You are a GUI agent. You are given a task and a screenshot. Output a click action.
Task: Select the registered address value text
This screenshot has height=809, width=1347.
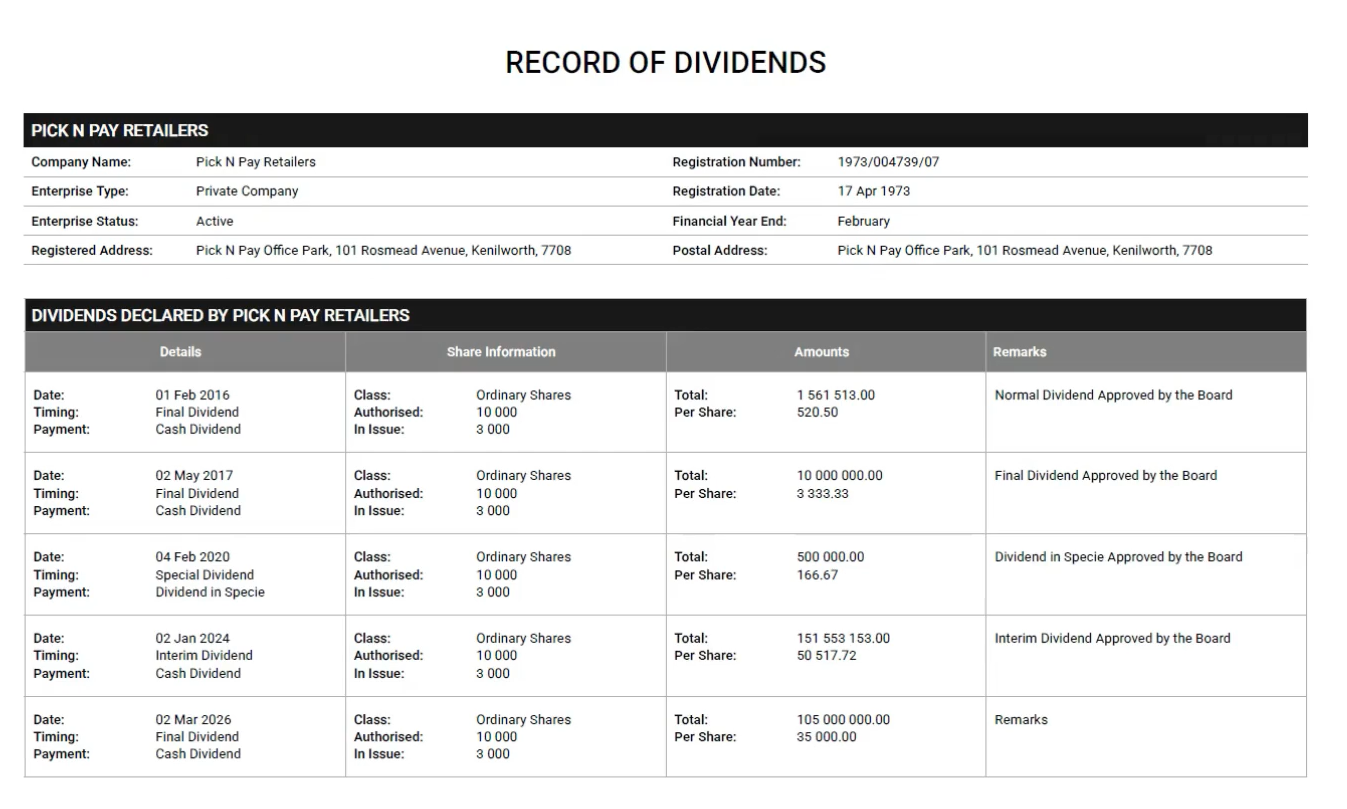coord(383,250)
